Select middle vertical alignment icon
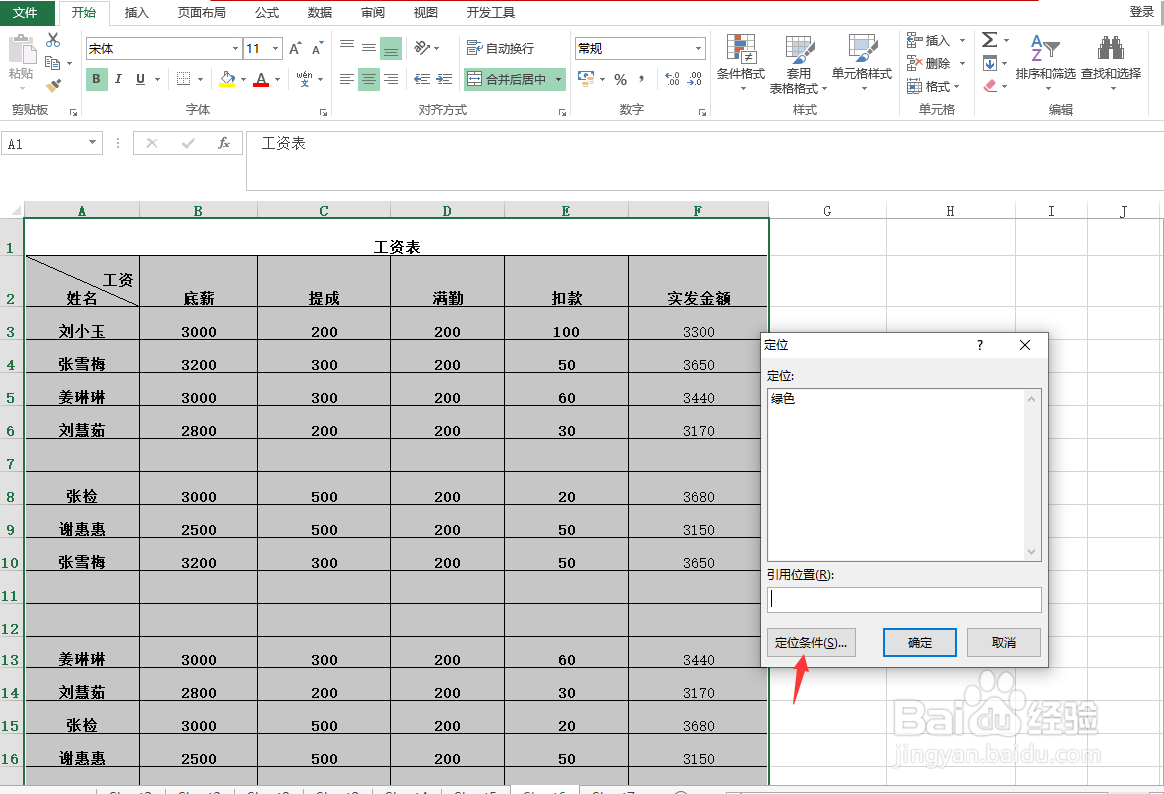Viewport: 1164px width, 794px height. (368, 47)
